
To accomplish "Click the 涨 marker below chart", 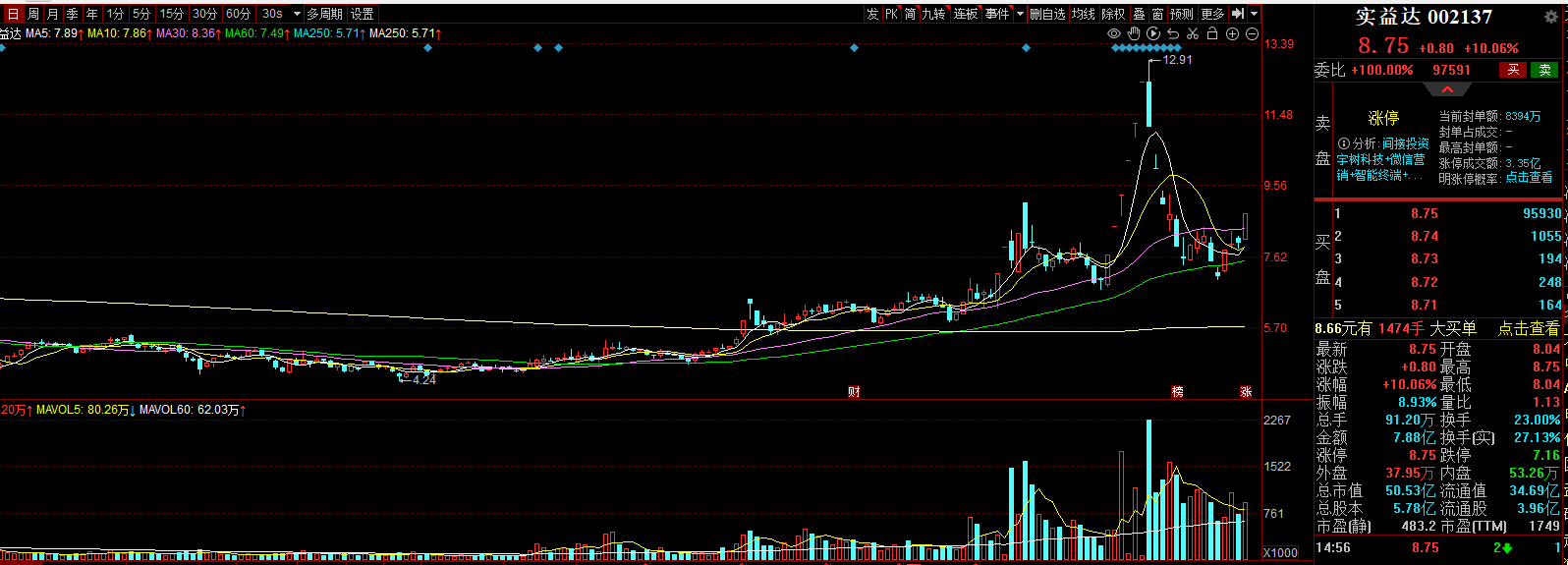I will (x=1246, y=391).
